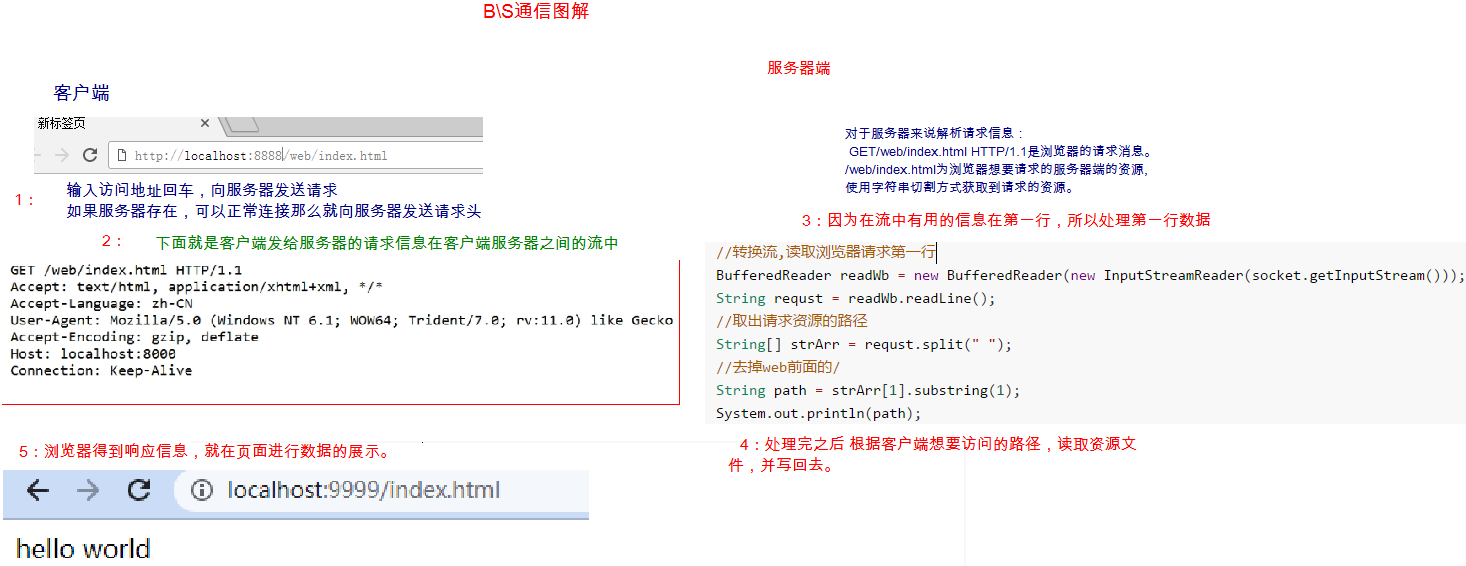Click the localhost:9999/index.html address bar
The image size is (1466, 566).
(381, 491)
